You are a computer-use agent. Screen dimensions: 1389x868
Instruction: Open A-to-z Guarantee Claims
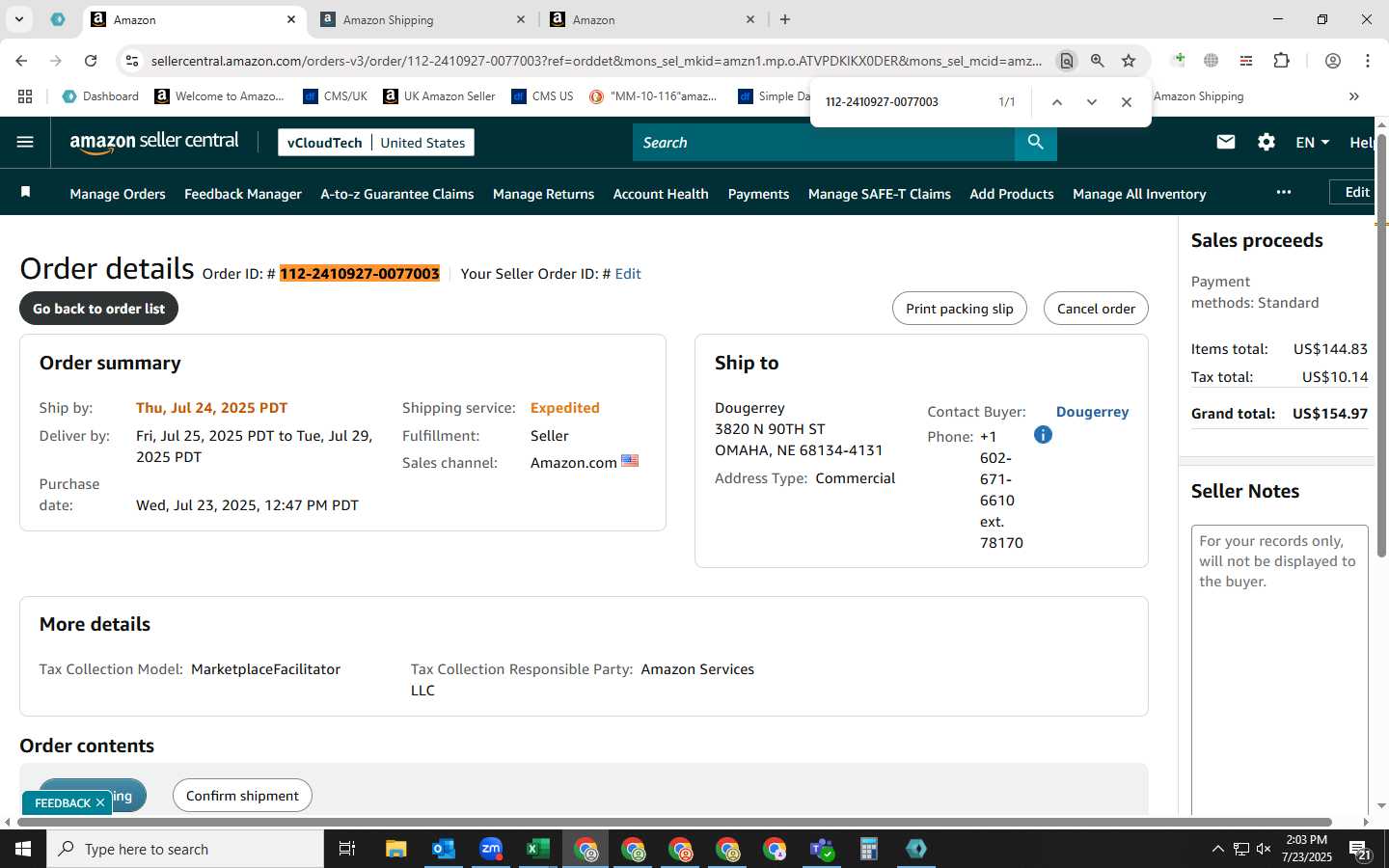(397, 194)
